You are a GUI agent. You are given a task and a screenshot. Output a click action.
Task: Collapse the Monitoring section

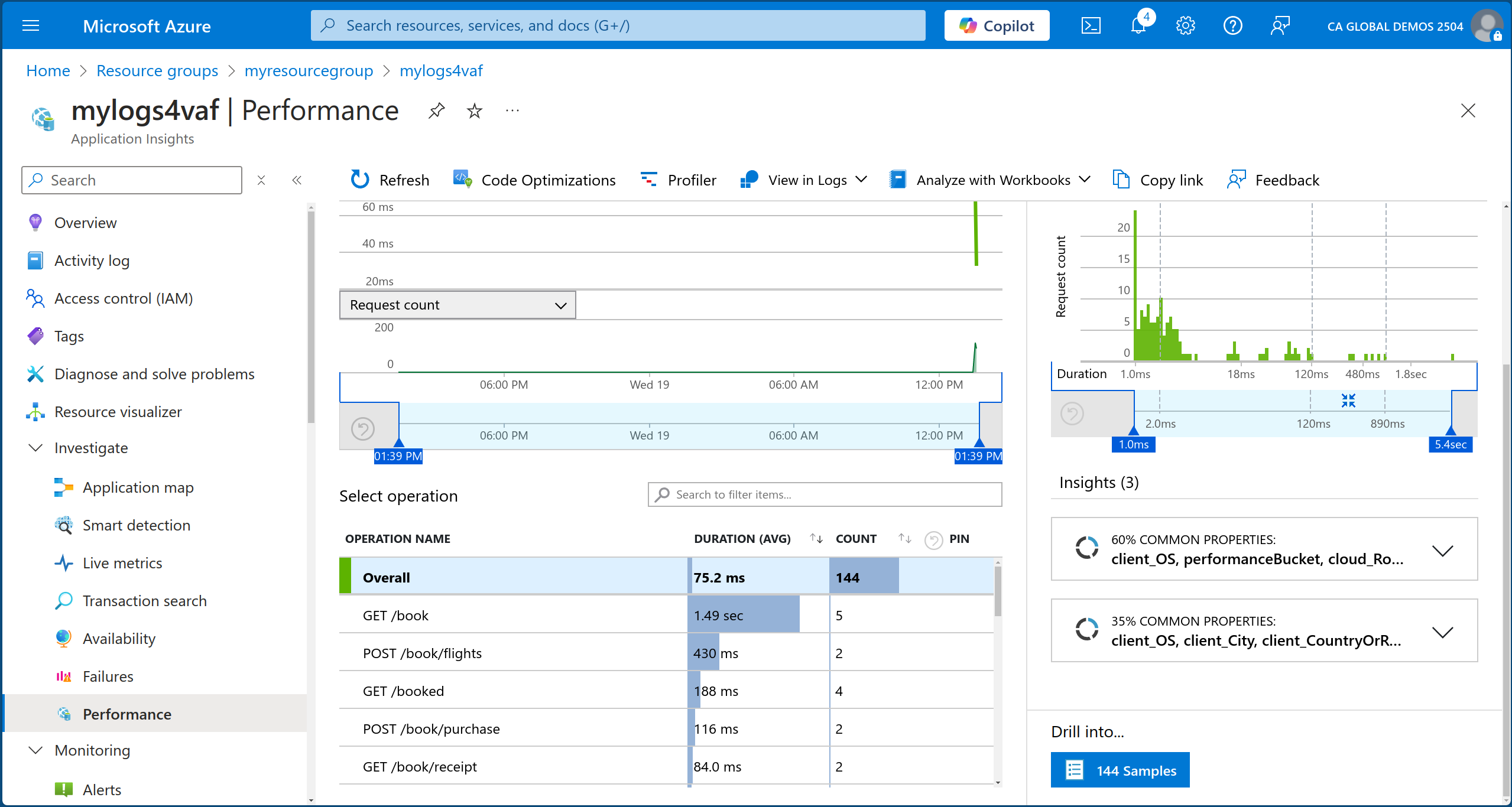click(x=35, y=750)
